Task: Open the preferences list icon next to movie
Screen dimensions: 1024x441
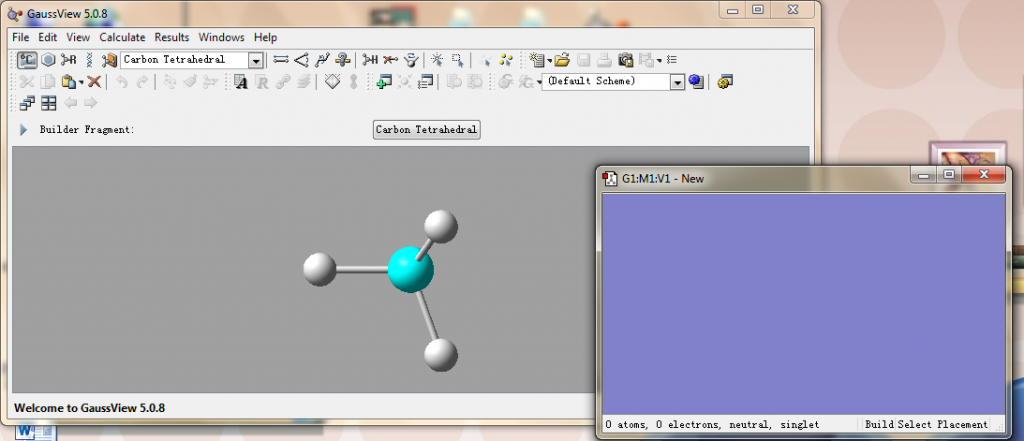Action: 672,60
